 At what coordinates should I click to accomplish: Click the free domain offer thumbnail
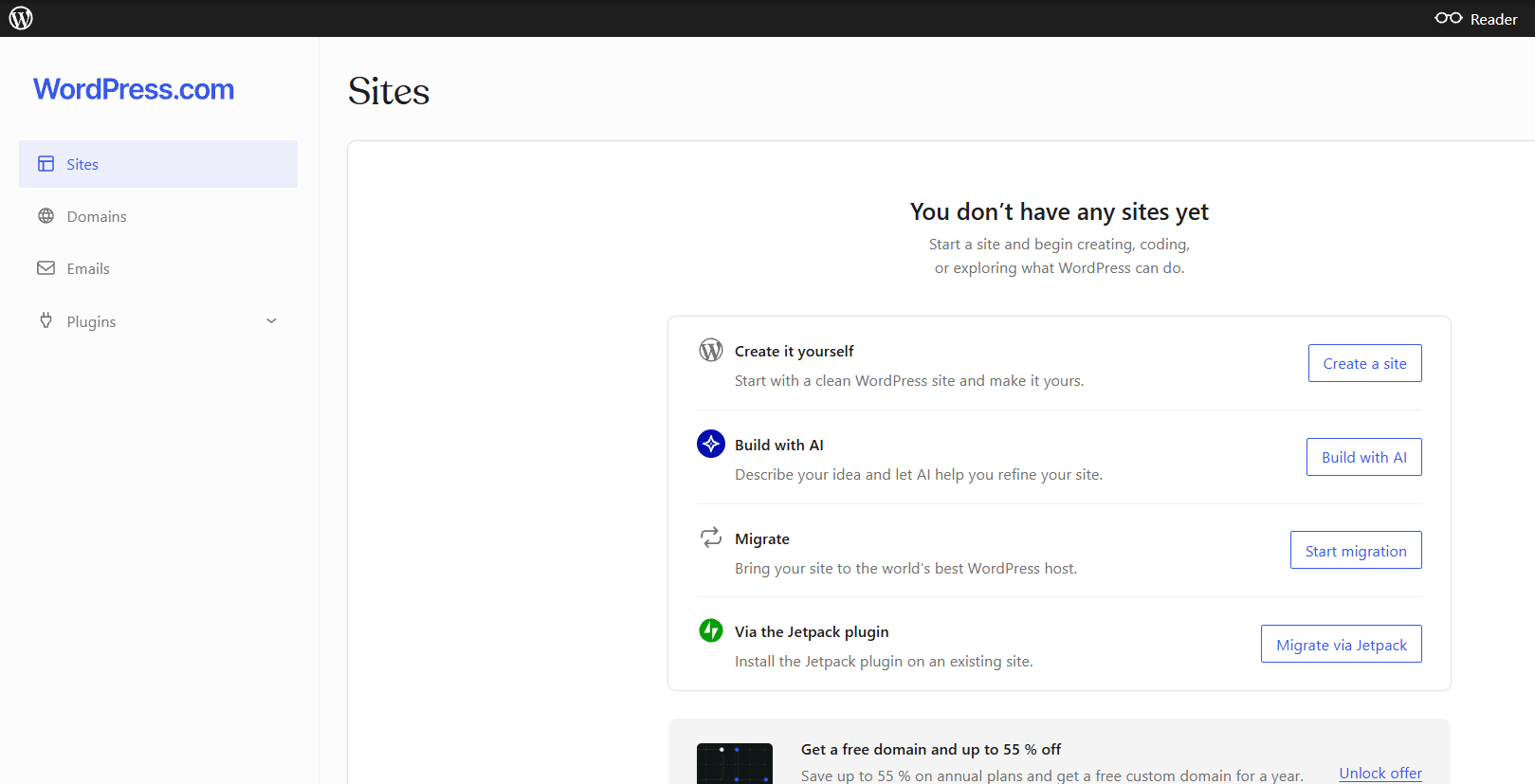735,763
